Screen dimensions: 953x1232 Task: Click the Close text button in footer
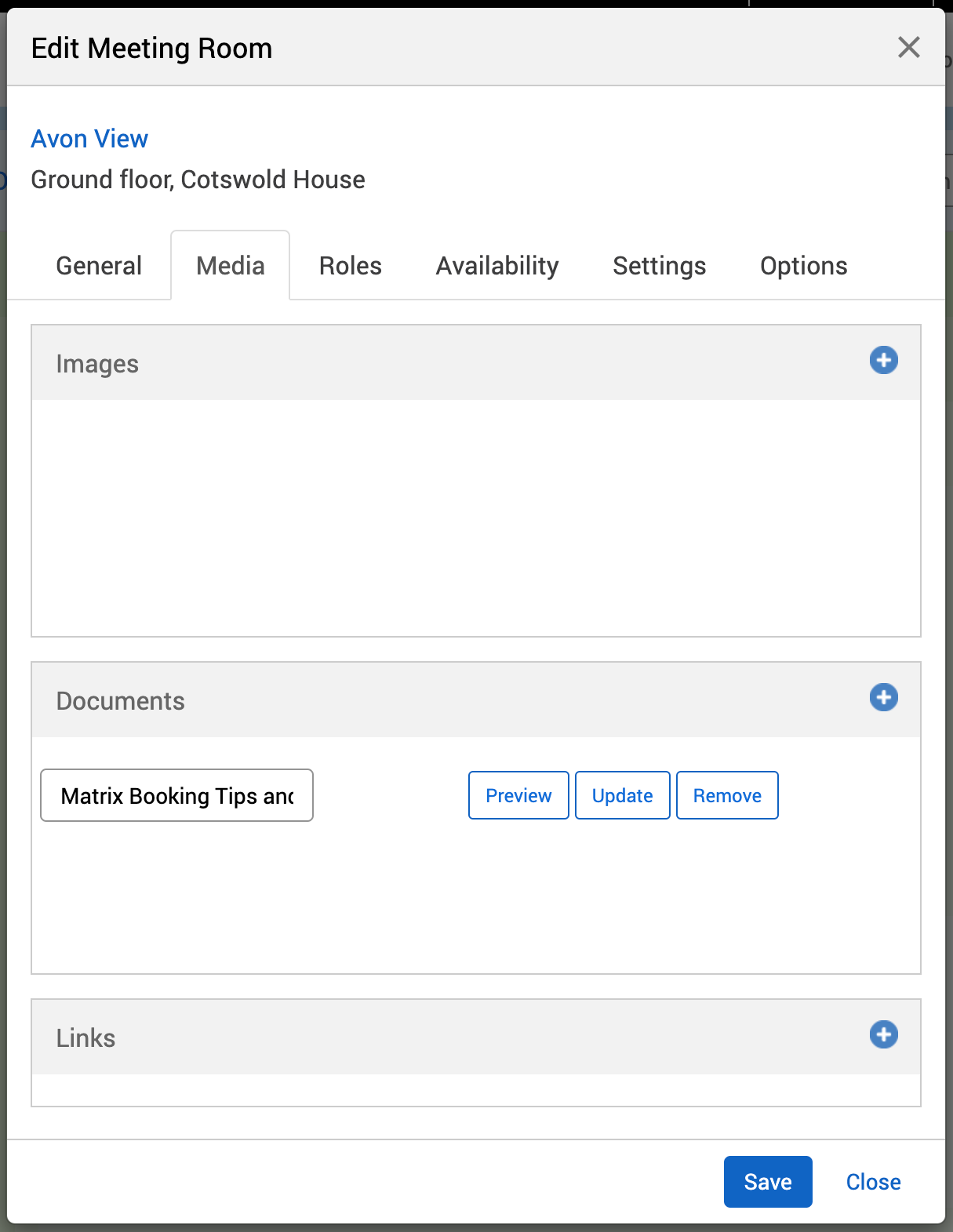(x=873, y=1182)
